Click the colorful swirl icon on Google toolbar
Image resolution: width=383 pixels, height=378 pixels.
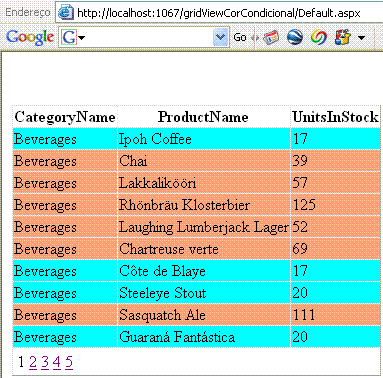pos(319,37)
